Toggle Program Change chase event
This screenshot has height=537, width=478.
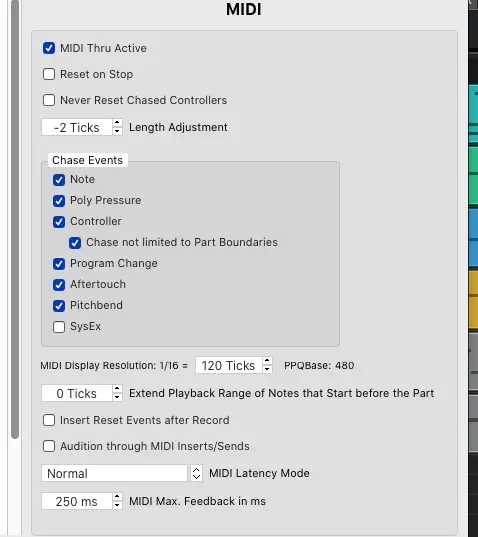coord(59,264)
